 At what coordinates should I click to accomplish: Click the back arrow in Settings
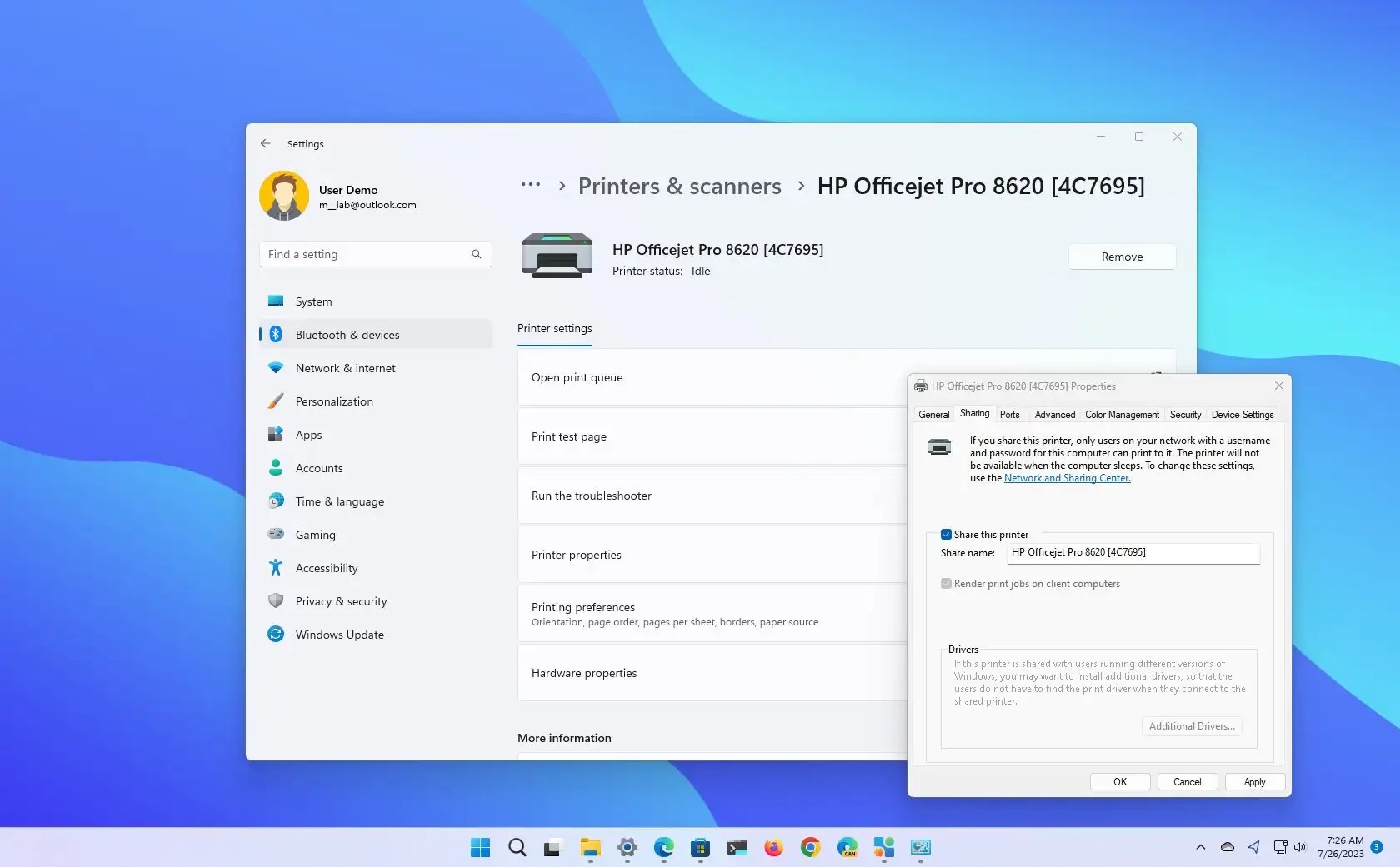265,143
